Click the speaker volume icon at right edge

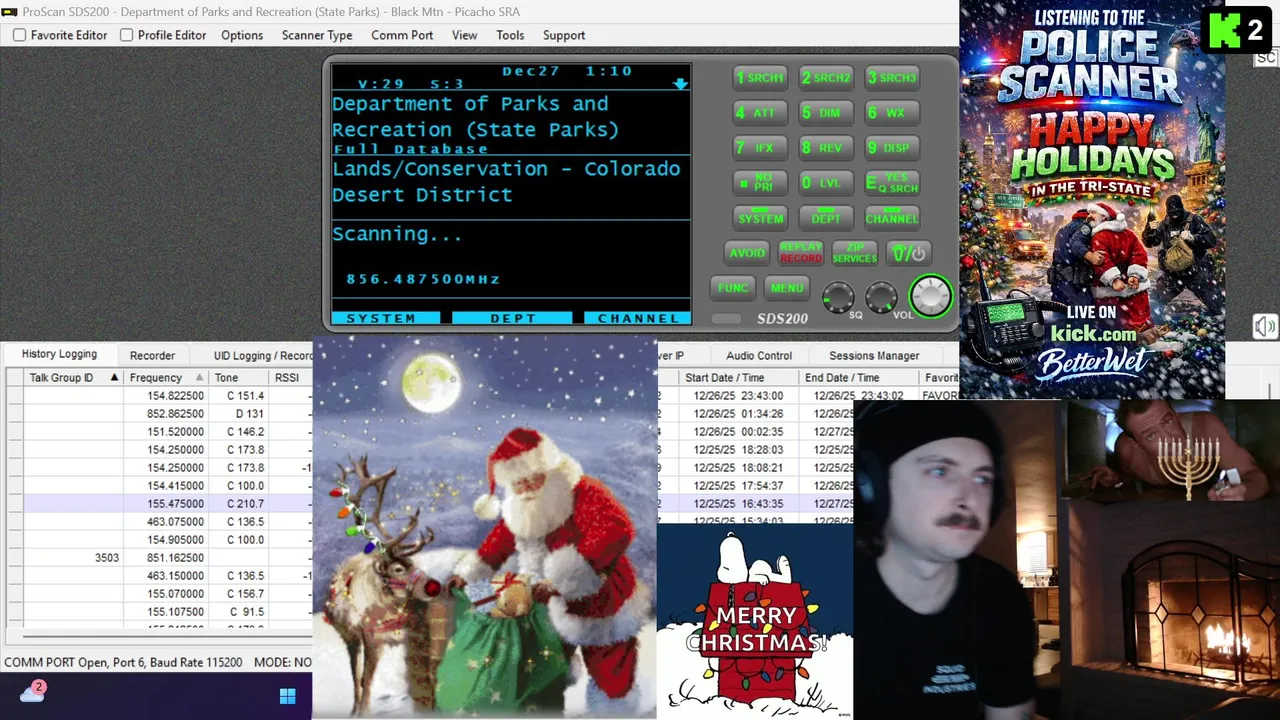1265,327
